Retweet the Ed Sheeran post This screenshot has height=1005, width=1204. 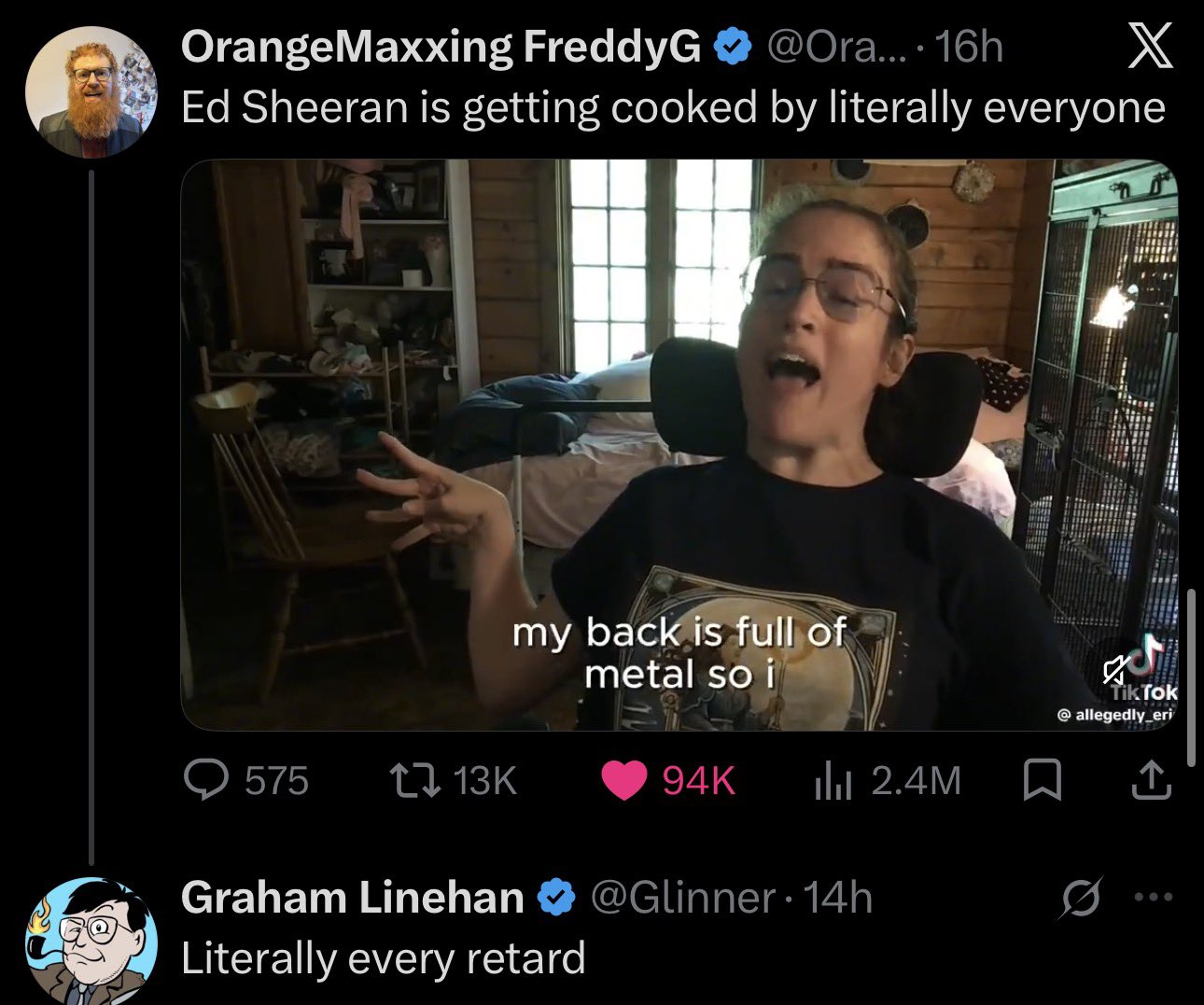click(x=452, y=781)
